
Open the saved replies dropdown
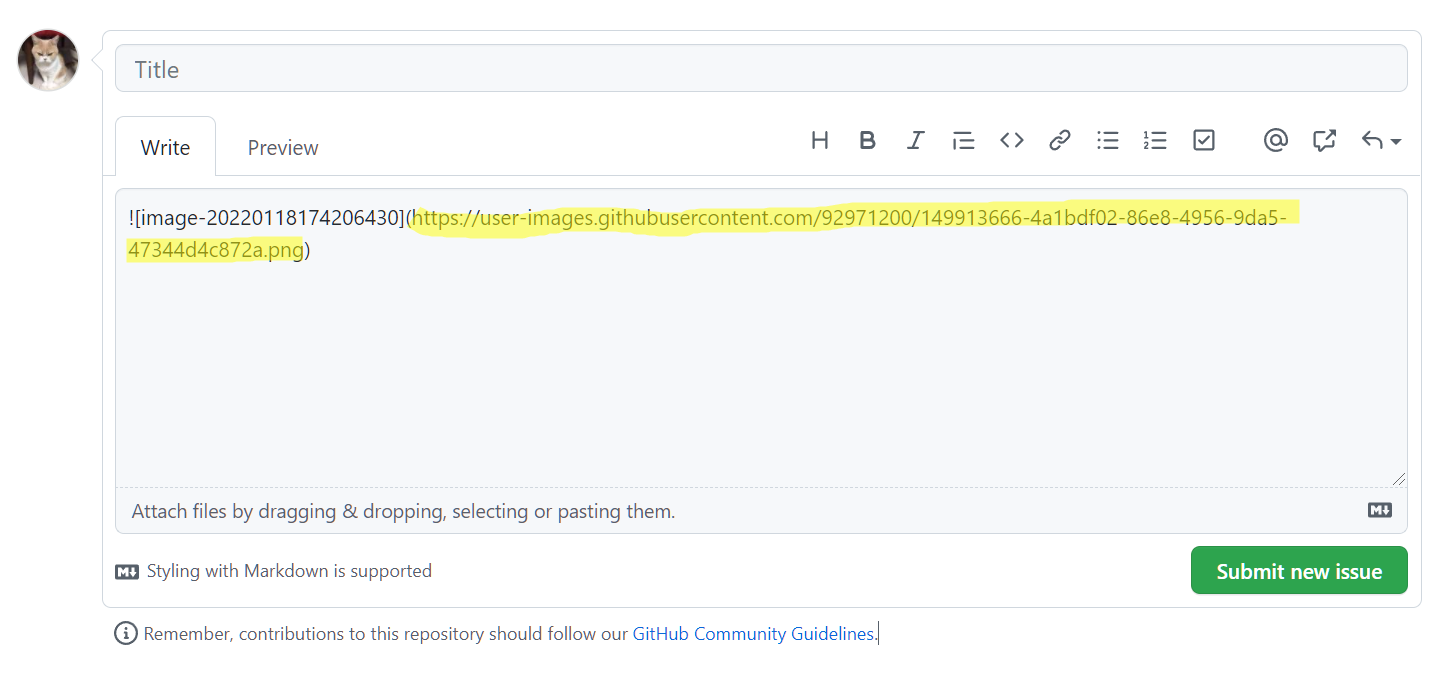pos(1381,141)
